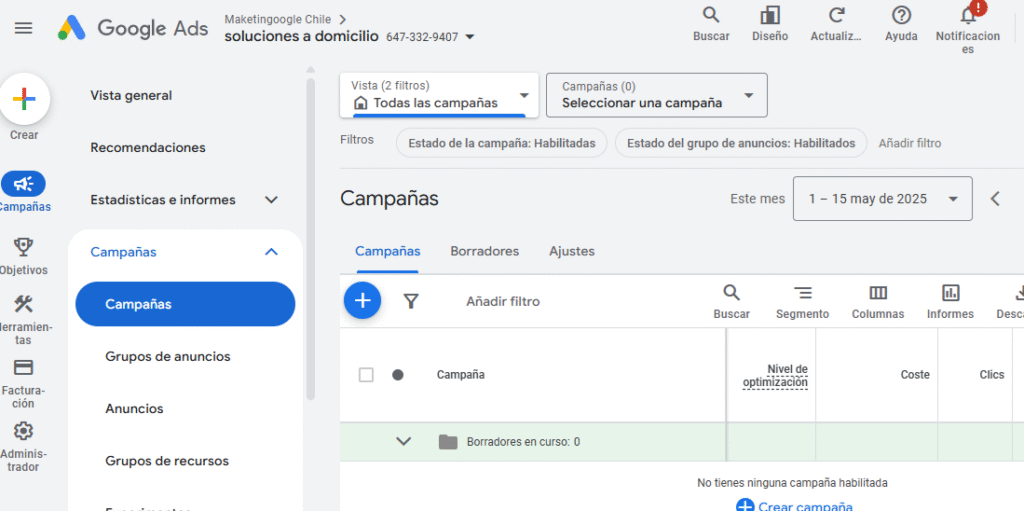Click the Google Ads logo
Screen dimensions: 1024x511
133,28
